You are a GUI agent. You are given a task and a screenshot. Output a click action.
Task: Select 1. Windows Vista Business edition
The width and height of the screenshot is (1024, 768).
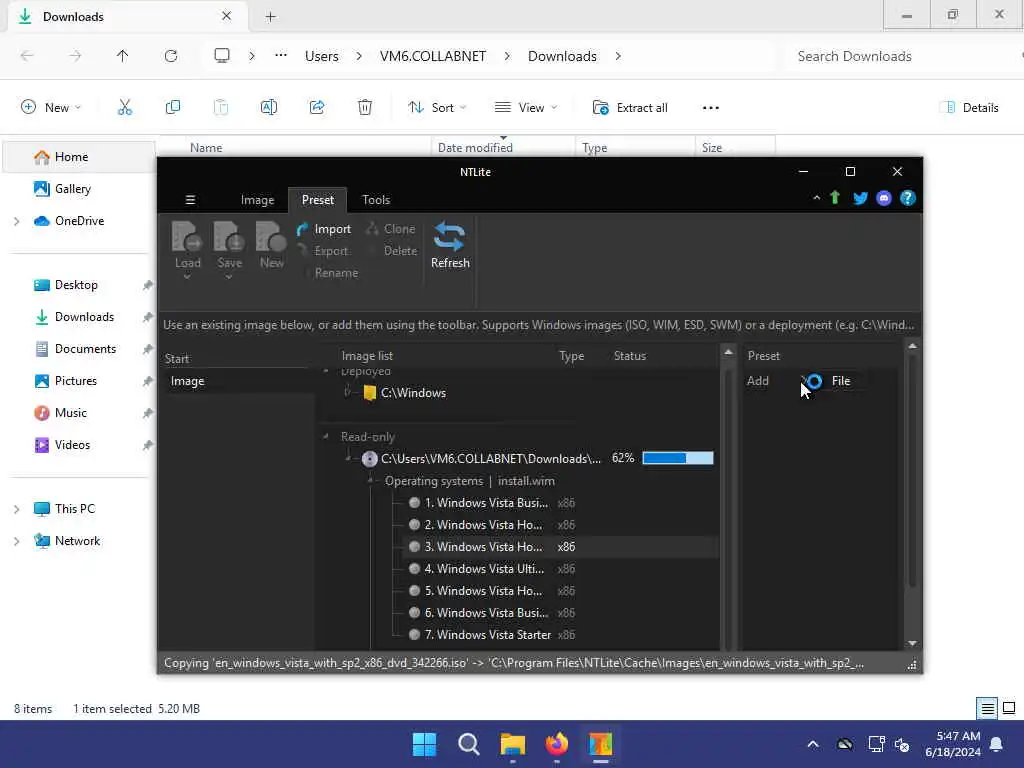click(x=486, y=503)
